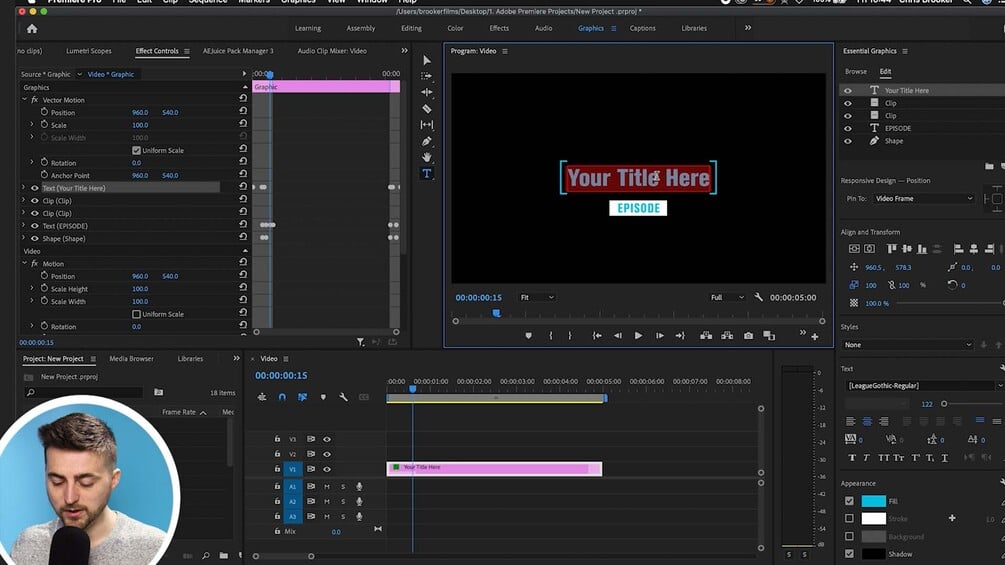Open the Captions workspace

click(x=642, y=28)
